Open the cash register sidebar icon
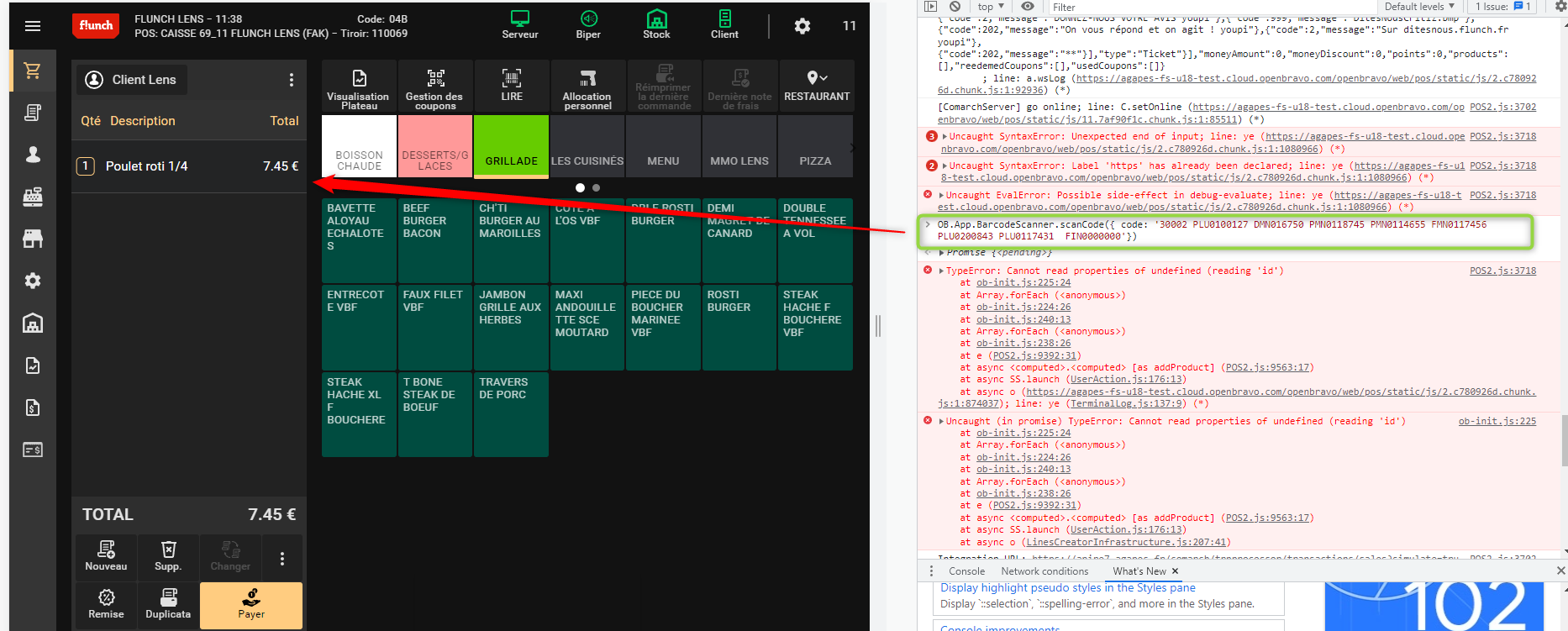1568x631 pixels. 33,197
